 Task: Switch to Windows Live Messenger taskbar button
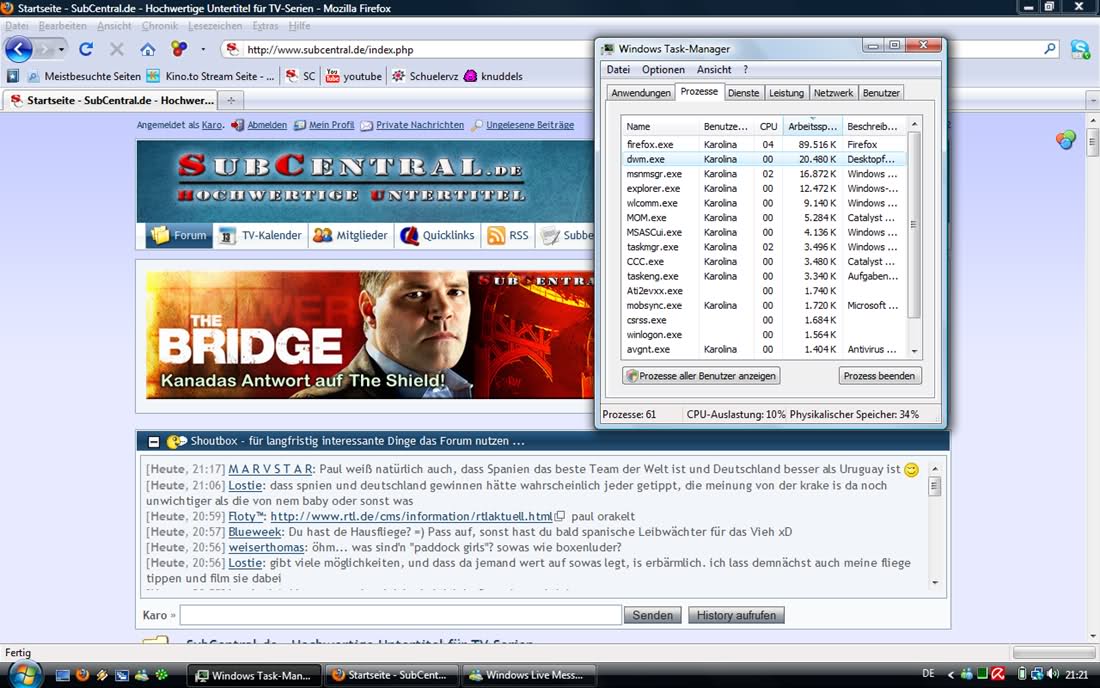coord(528,675)
